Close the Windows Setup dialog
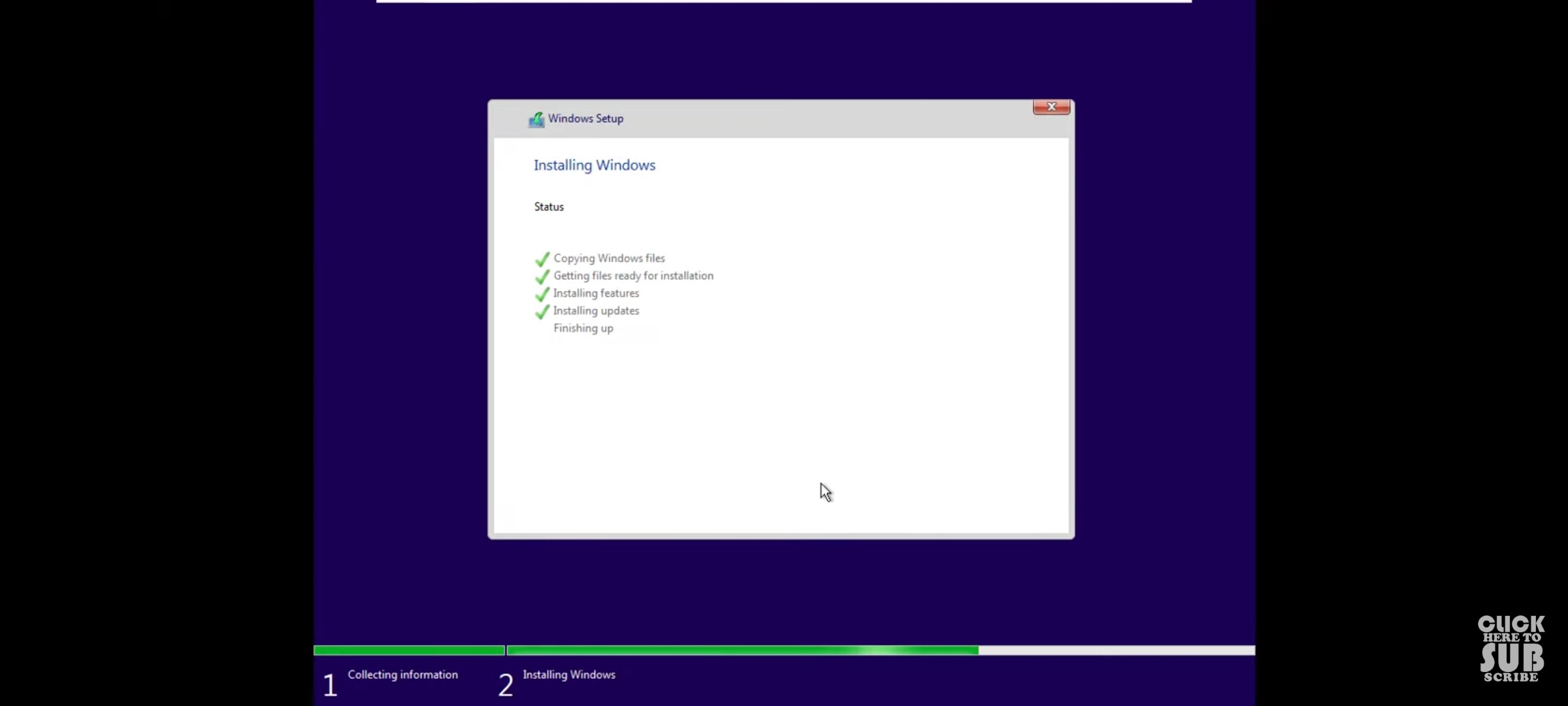Screen dimensions: 1568x706 coord(1051,107)
